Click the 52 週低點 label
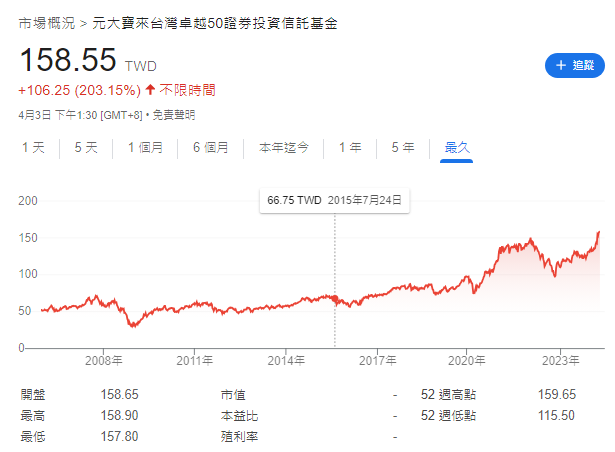Viewport: 615px width, 452px height. click(x=448, y=416)
